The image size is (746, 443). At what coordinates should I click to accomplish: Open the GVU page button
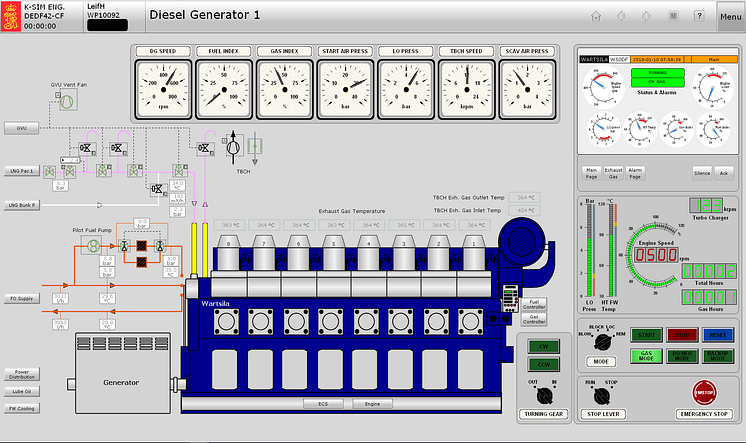click(21, 128)
